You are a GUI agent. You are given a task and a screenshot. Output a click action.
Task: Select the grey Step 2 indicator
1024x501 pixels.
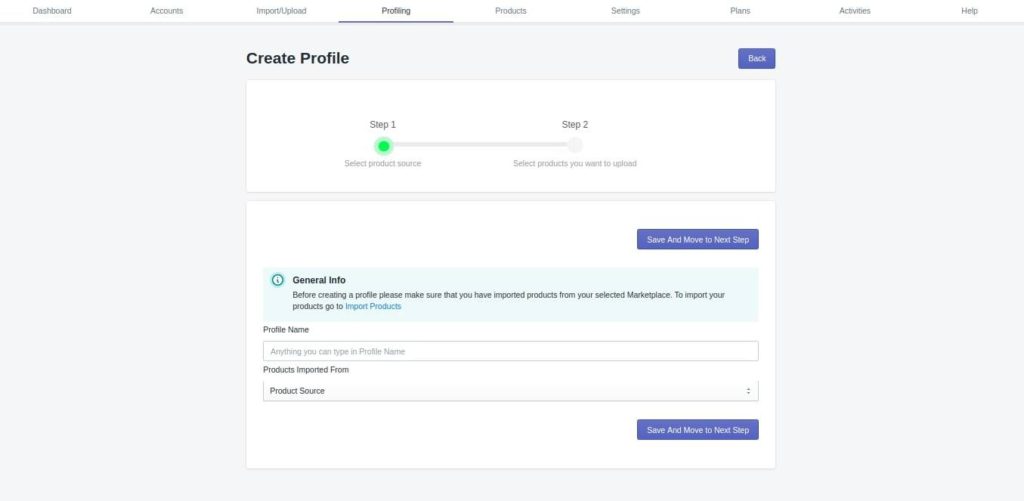(x=575, y=145)
